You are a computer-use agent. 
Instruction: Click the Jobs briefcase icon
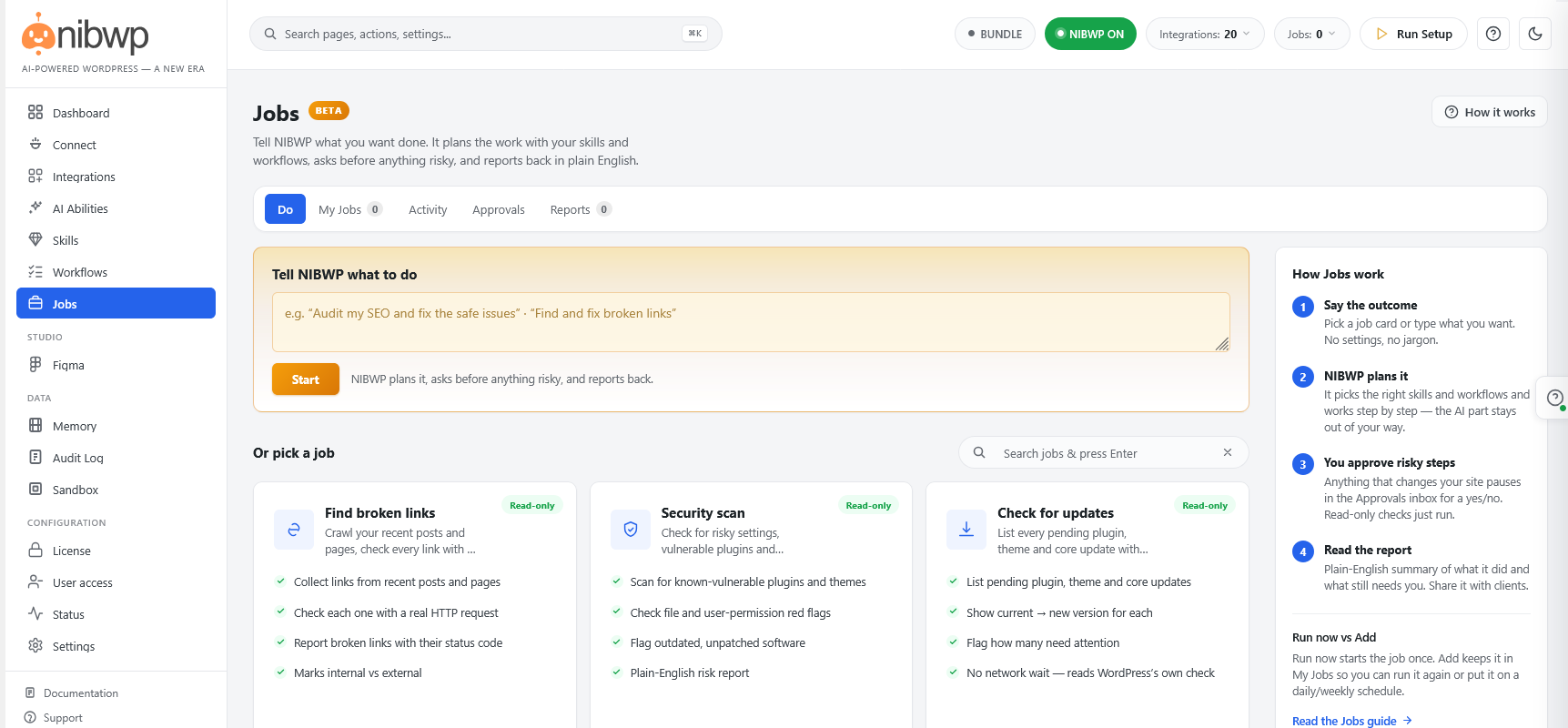tap(35, 303)
